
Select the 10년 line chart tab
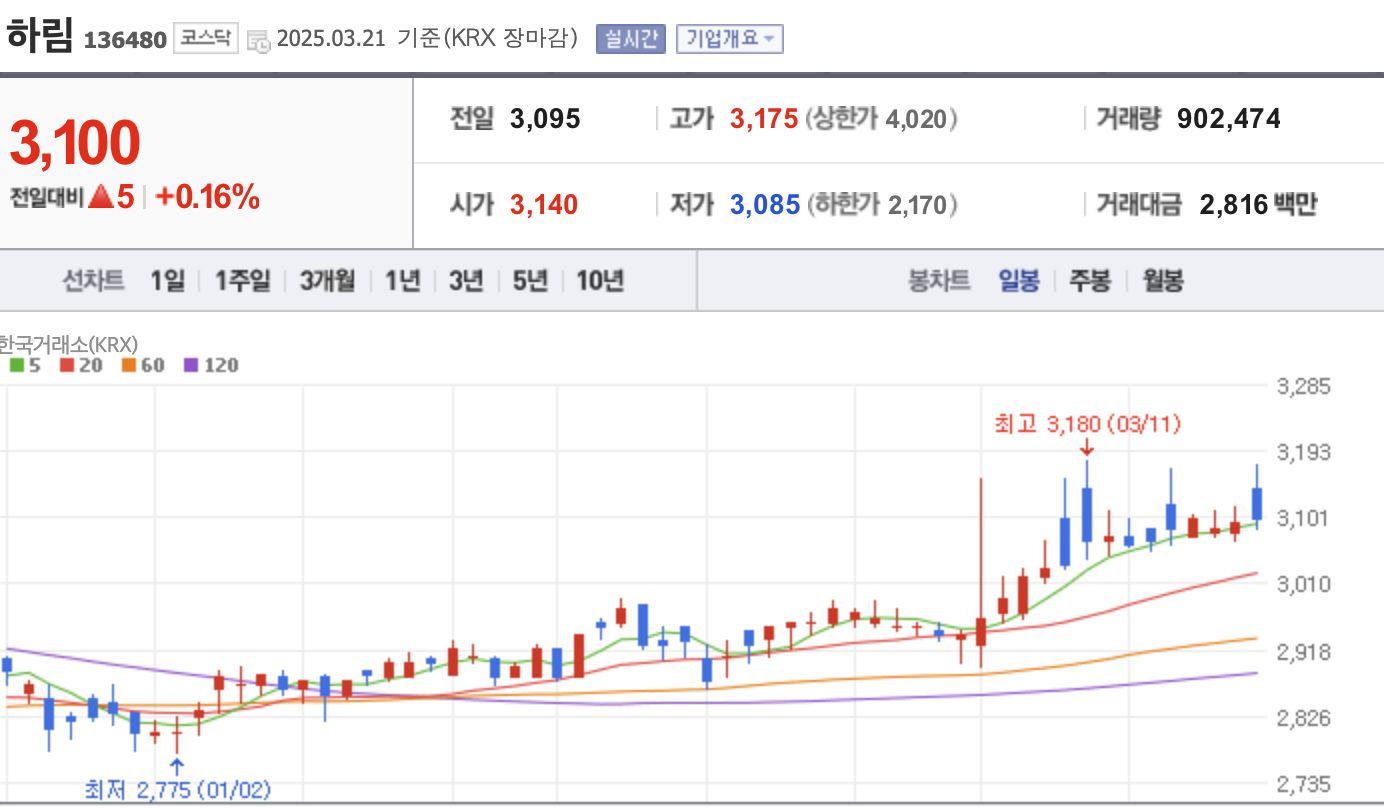600,281
